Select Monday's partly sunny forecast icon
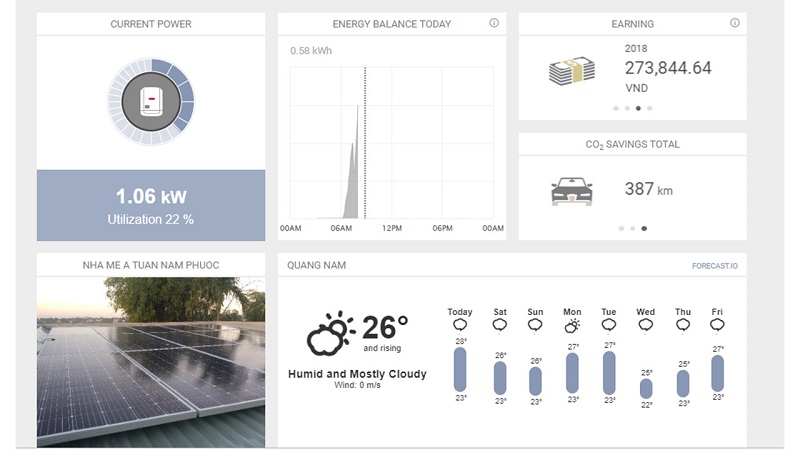 tap(572, 326)
